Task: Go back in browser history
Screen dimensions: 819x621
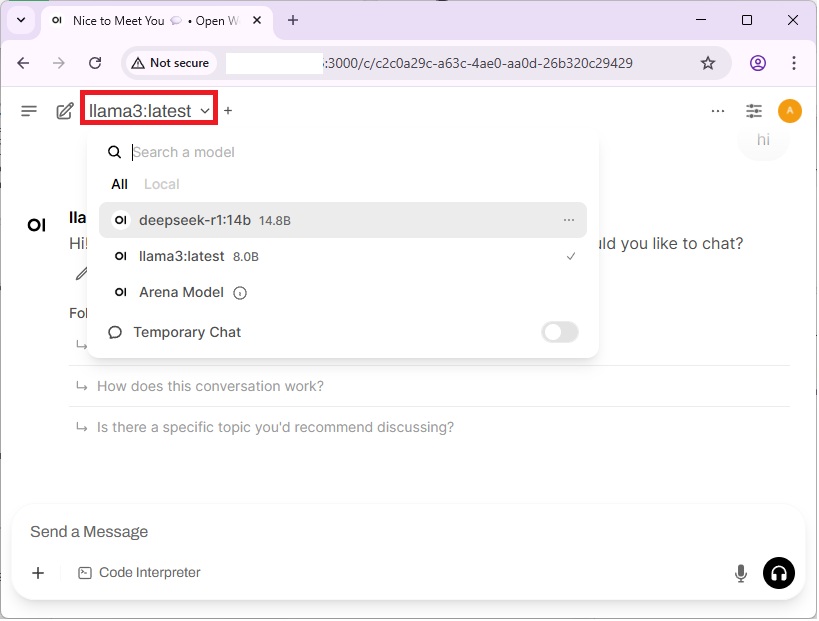Action: point(24,63)
